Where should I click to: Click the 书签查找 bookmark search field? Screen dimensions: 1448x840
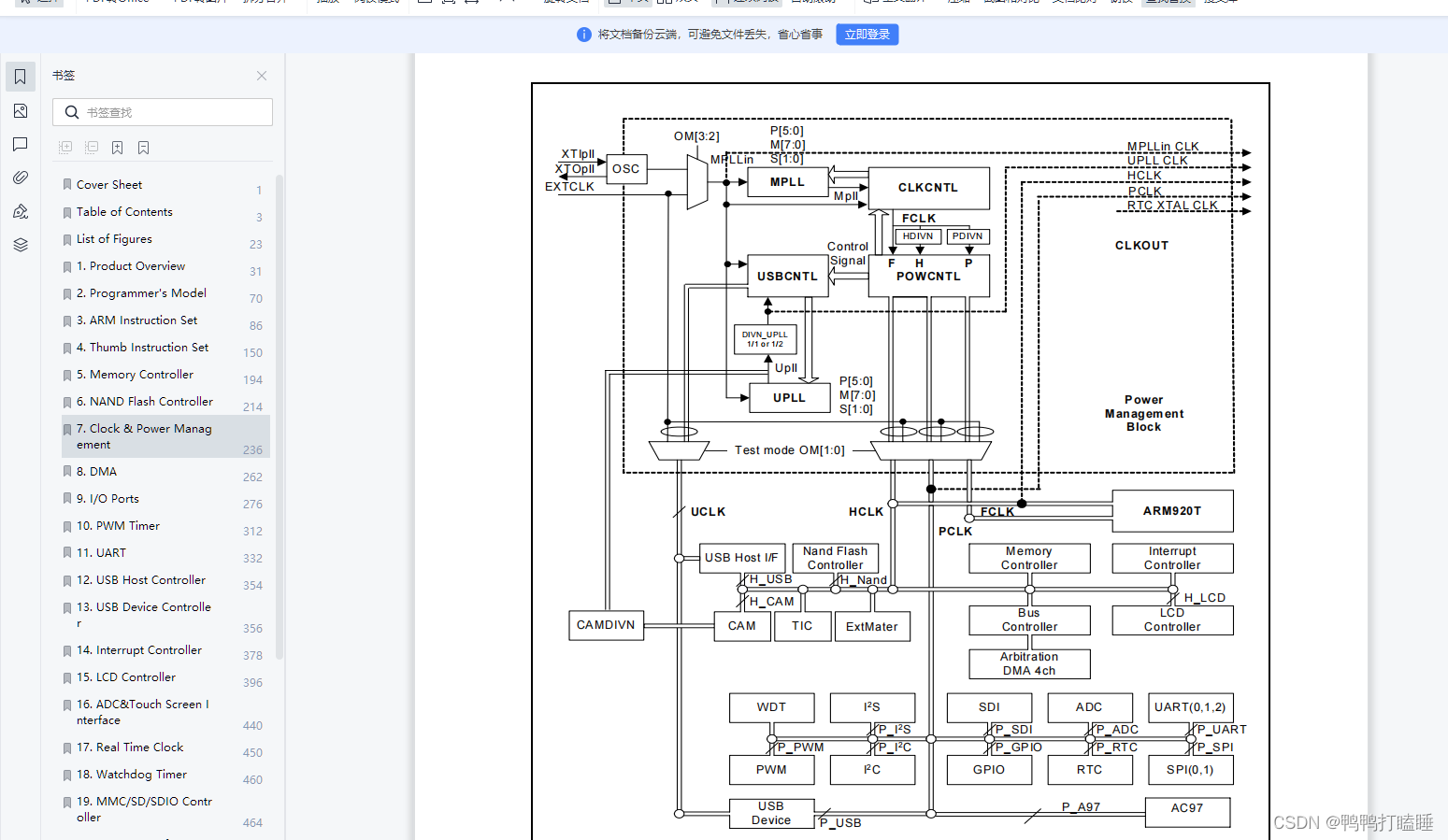pos(163,112)
